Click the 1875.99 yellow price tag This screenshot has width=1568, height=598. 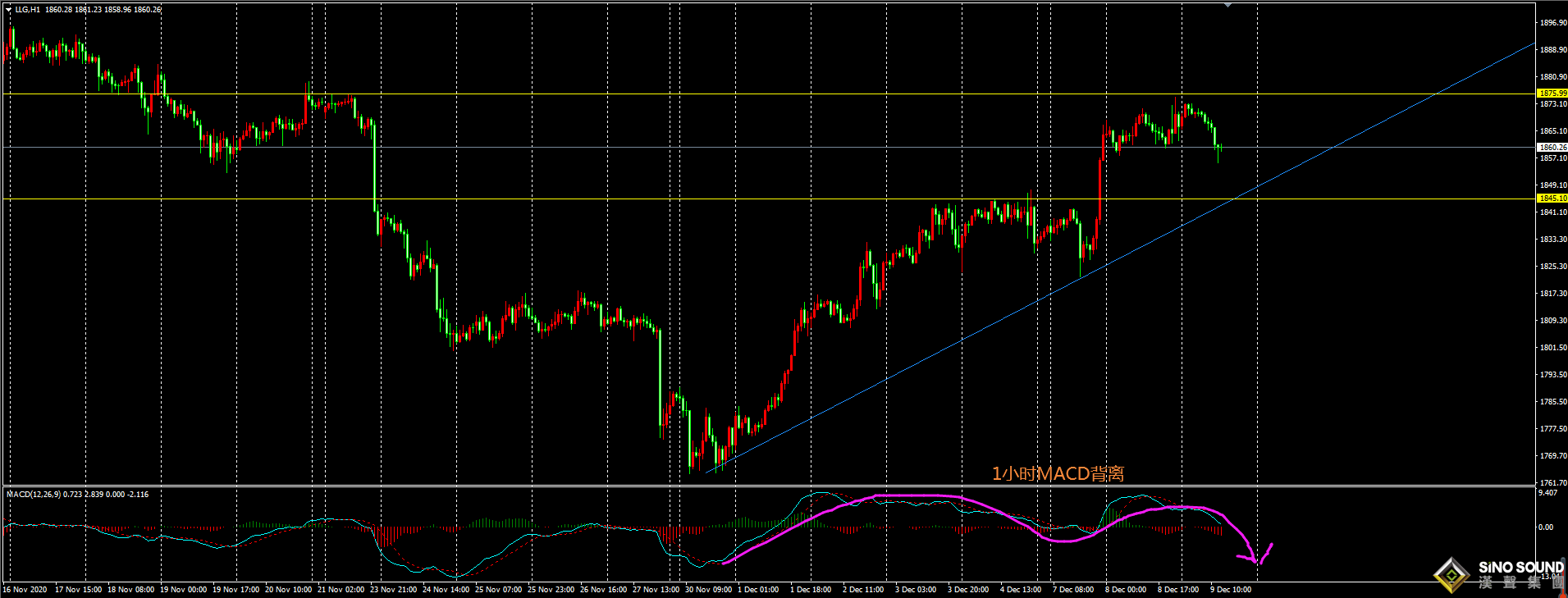click(x=1552, y=94)
